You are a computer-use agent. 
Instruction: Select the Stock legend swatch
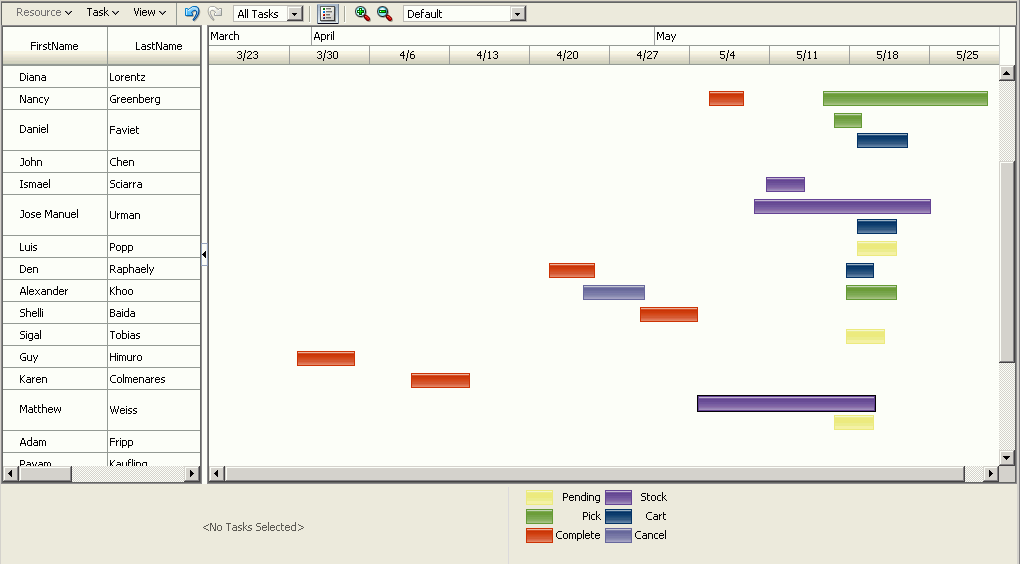(619, 498)
